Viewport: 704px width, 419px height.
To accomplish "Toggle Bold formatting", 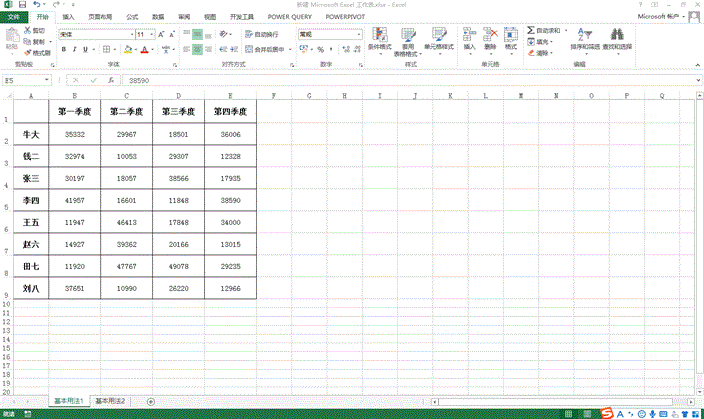I will (x=63, y=49).
